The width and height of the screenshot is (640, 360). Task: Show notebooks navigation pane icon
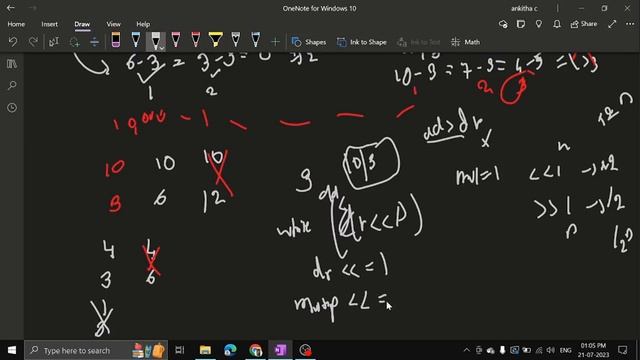click(x=12, y=64)
